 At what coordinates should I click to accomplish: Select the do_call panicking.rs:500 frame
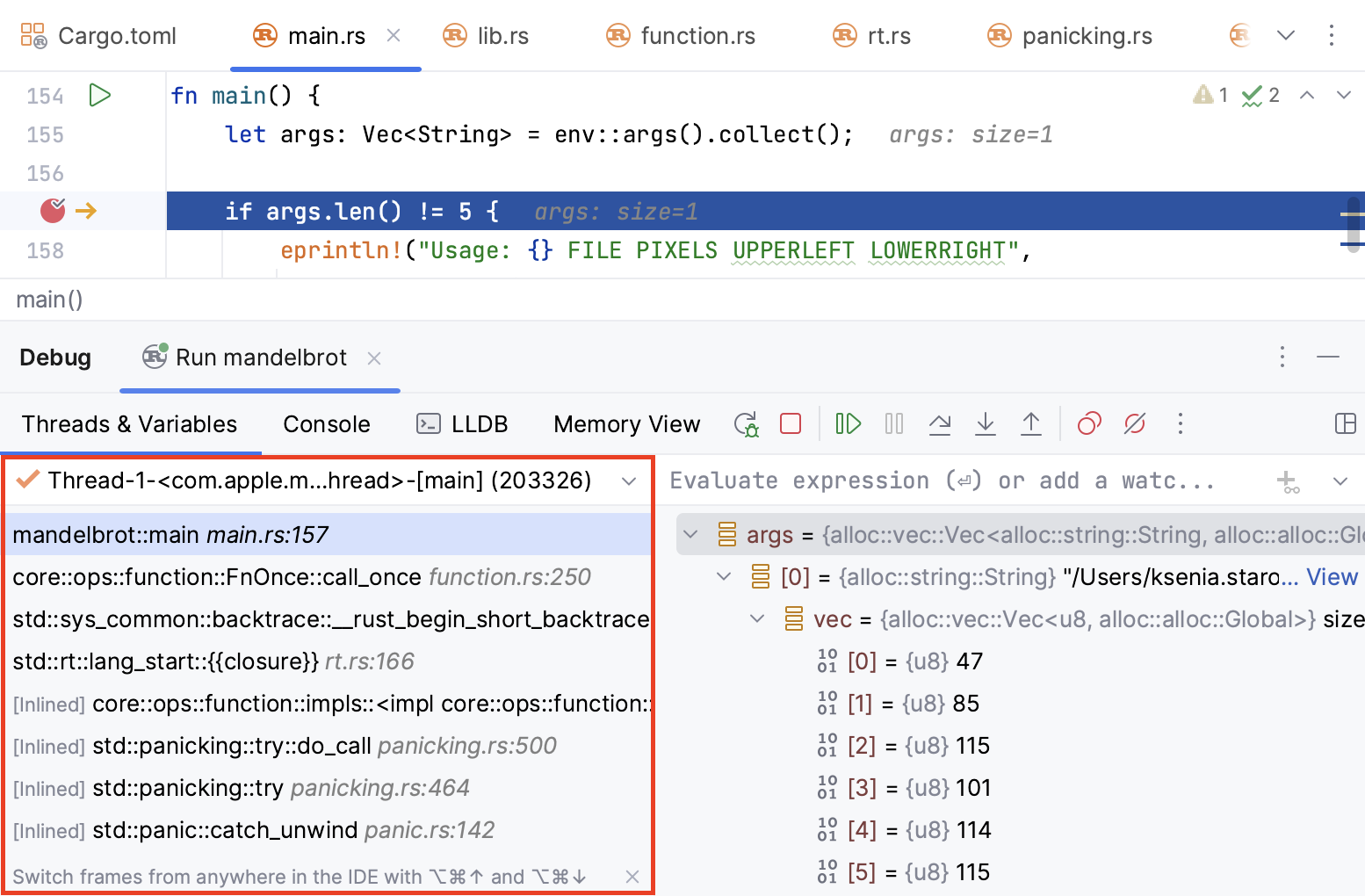pyautogui.click(x=328, y=746)
